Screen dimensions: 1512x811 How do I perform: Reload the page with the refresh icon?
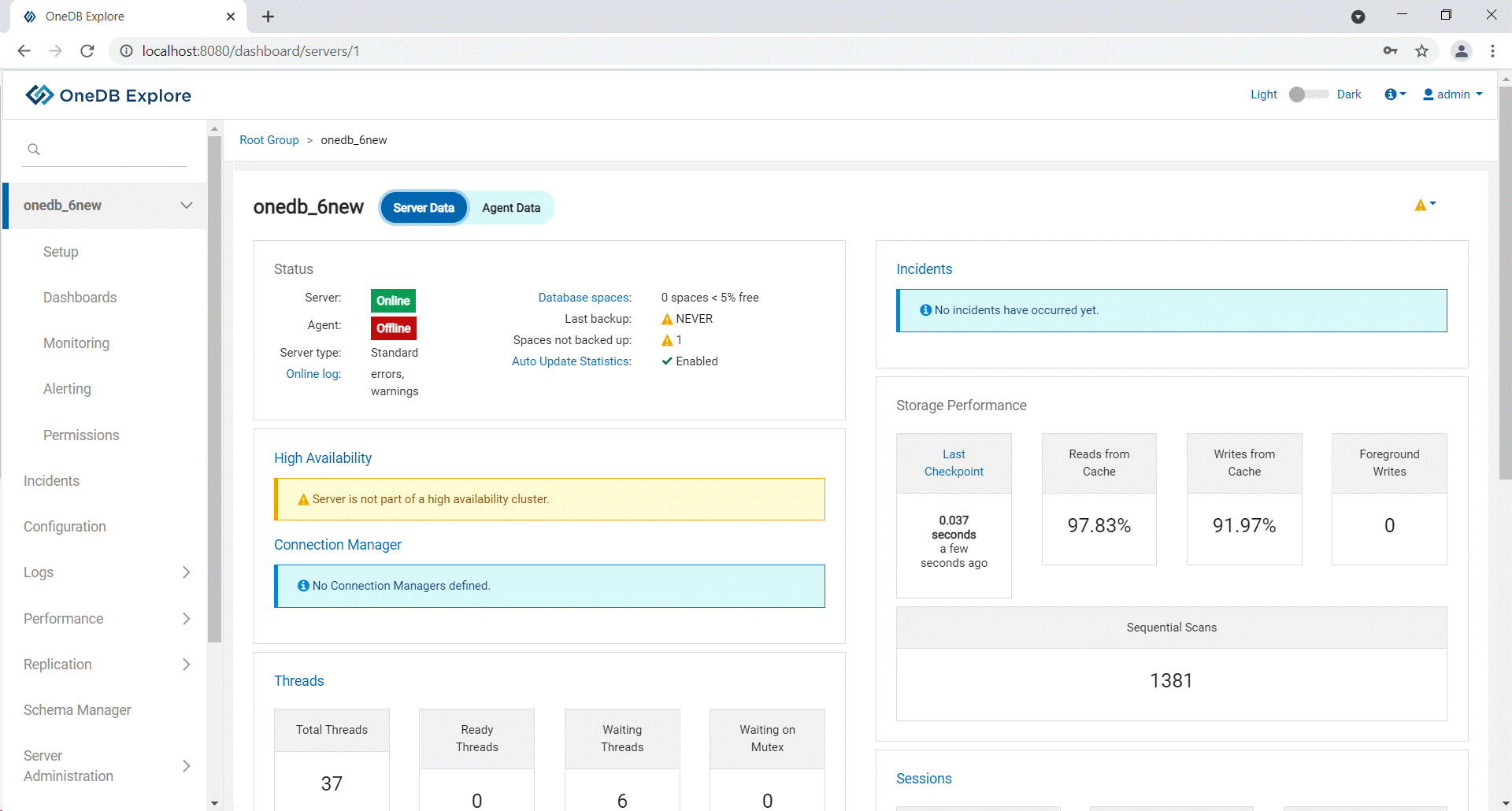click(x=87, y=51)
